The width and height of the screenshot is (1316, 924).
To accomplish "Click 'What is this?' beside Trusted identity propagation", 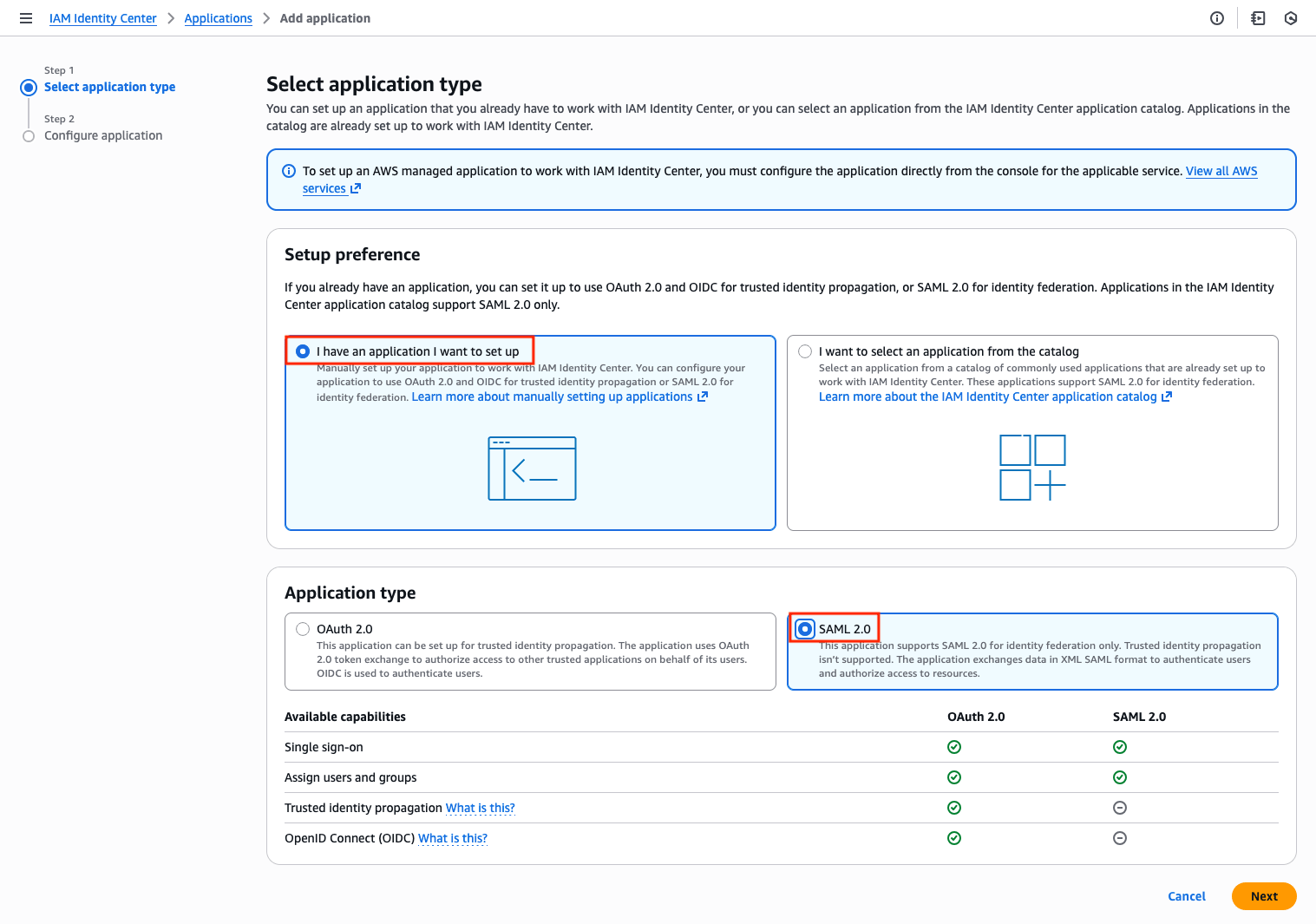I will (x=481, y=808).
